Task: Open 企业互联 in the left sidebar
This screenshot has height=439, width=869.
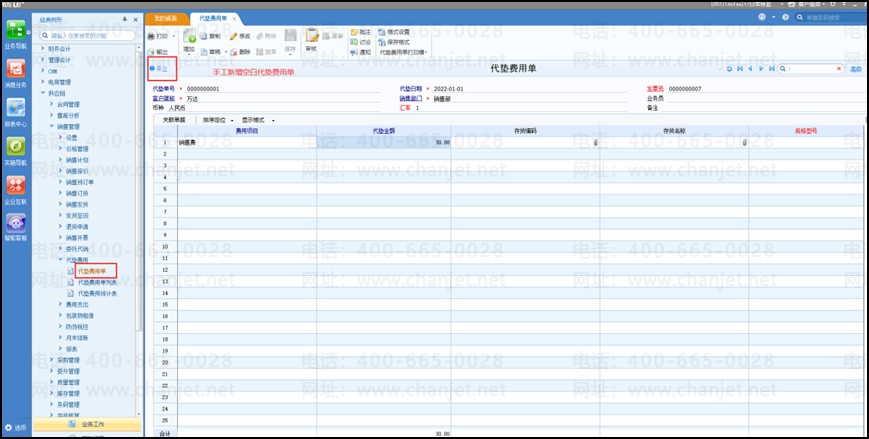Action: 15,189
